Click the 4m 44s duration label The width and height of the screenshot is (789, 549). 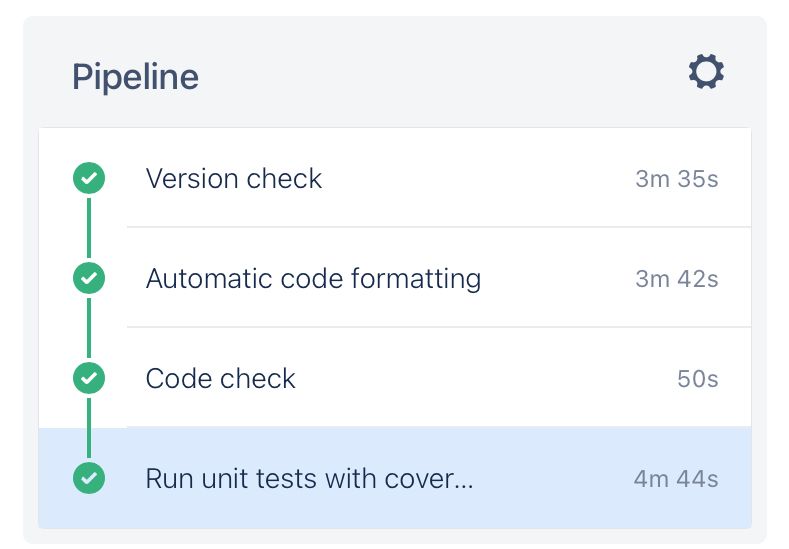point(676,479)
